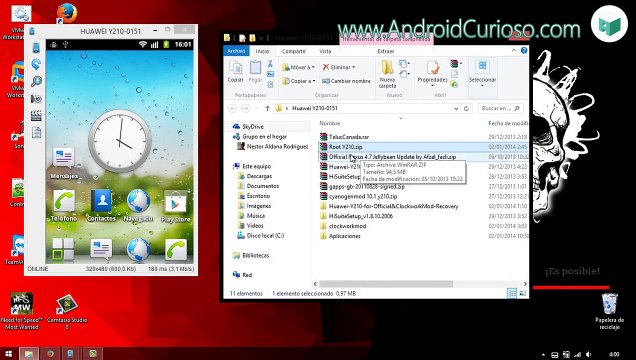
Task: Open Papelera de reciclaje on desktop
Action: coord(609,311)
